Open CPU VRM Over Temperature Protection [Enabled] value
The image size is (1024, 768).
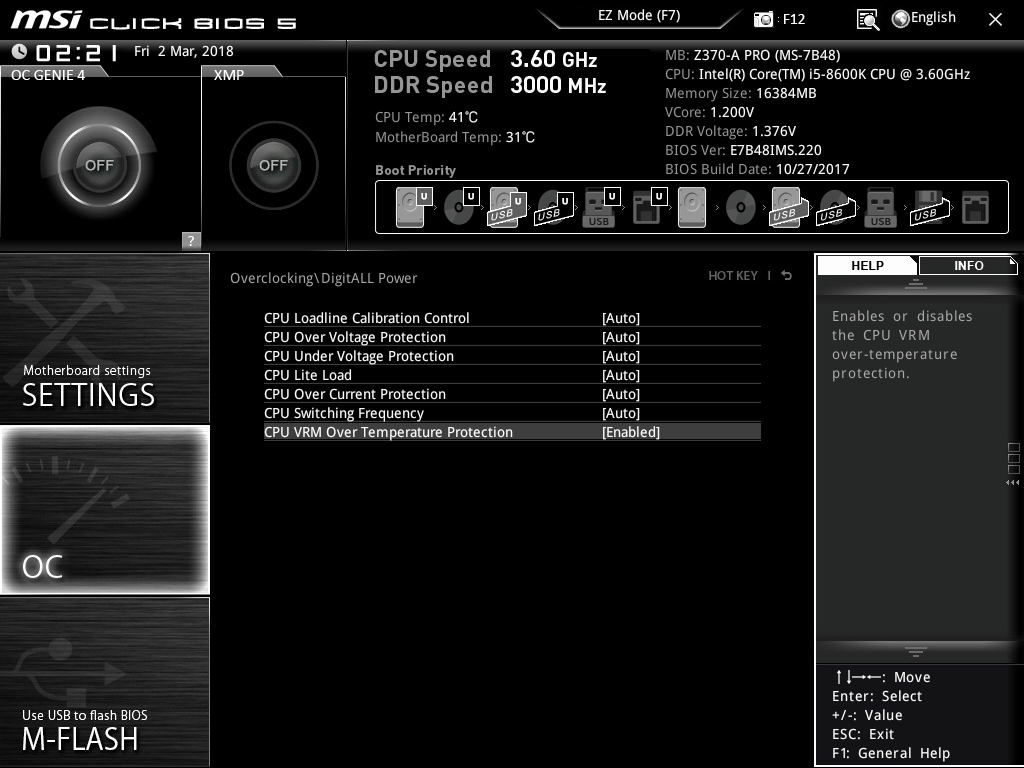(631, 432)
